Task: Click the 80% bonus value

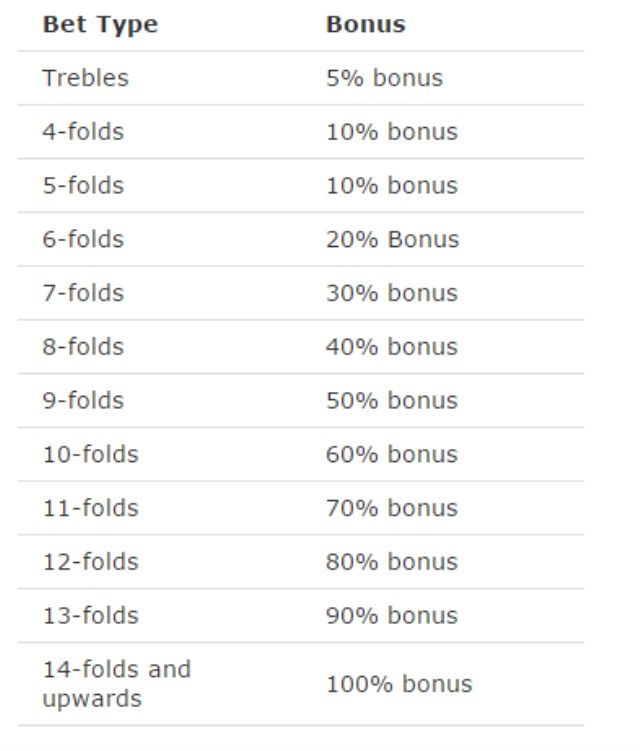Action: (392, 561)
